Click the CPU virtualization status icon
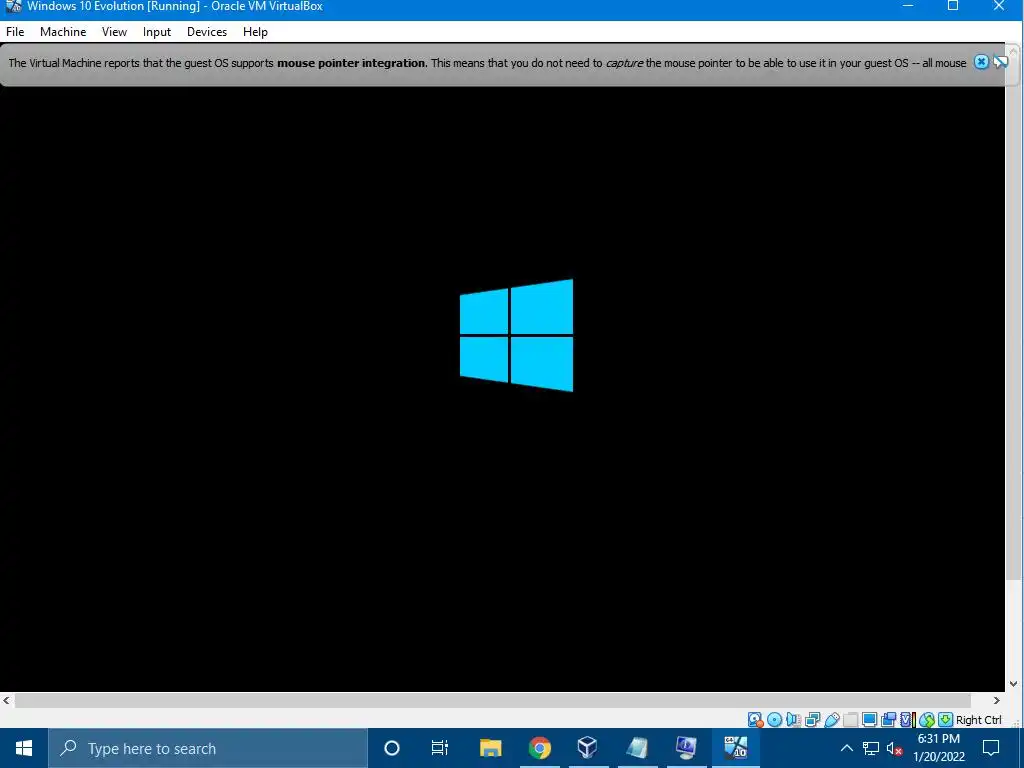This screenshot has width=1024, height=768. pyautogui.click(x=908, y=720)
